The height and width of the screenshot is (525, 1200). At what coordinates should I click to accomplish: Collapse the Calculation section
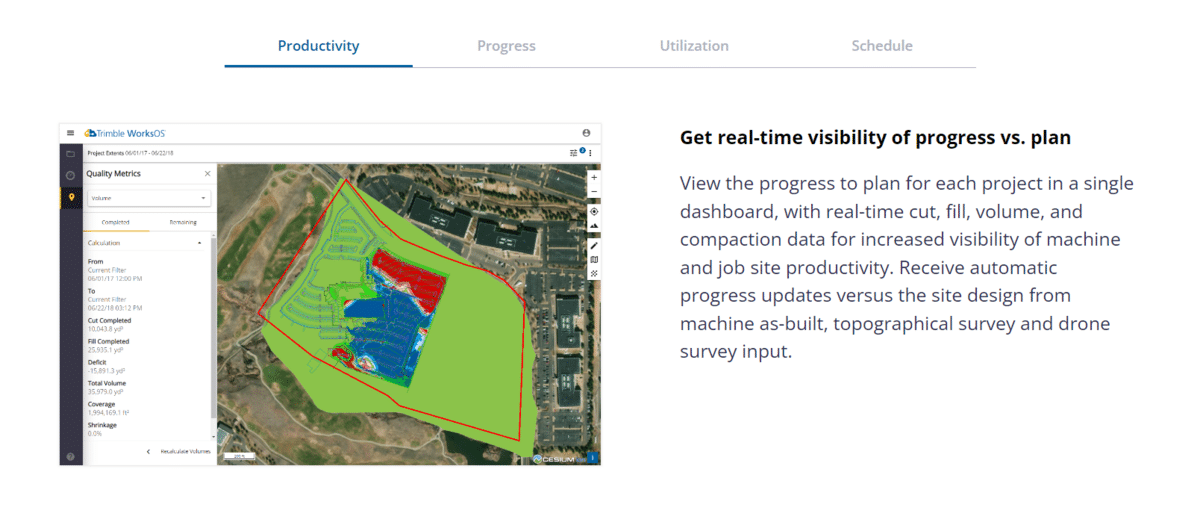pos(199,243)
